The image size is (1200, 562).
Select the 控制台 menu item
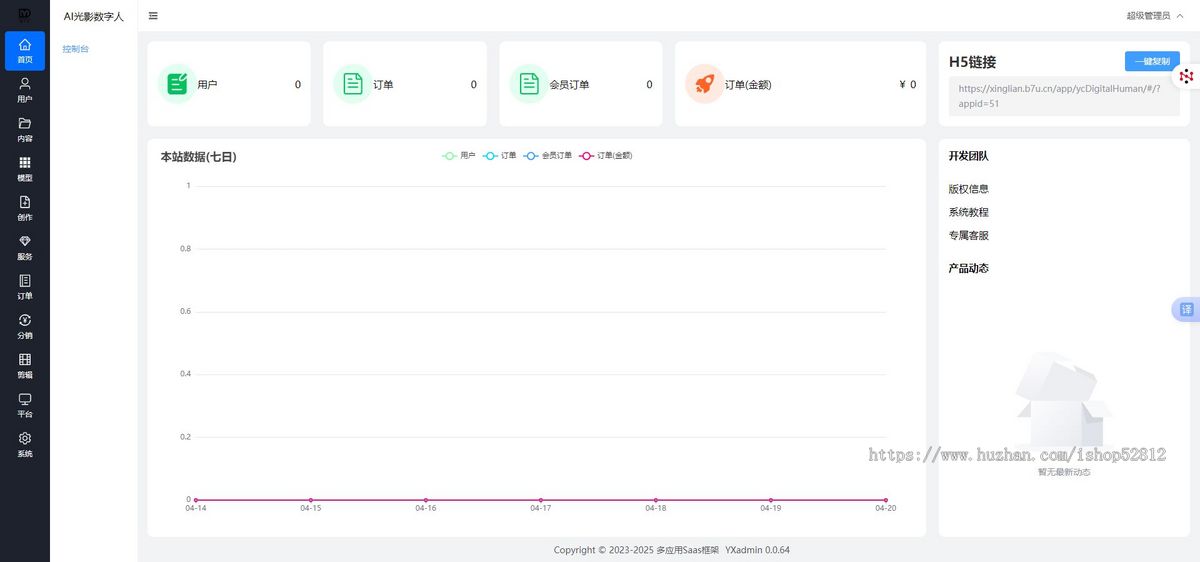[x=75, y=49]
